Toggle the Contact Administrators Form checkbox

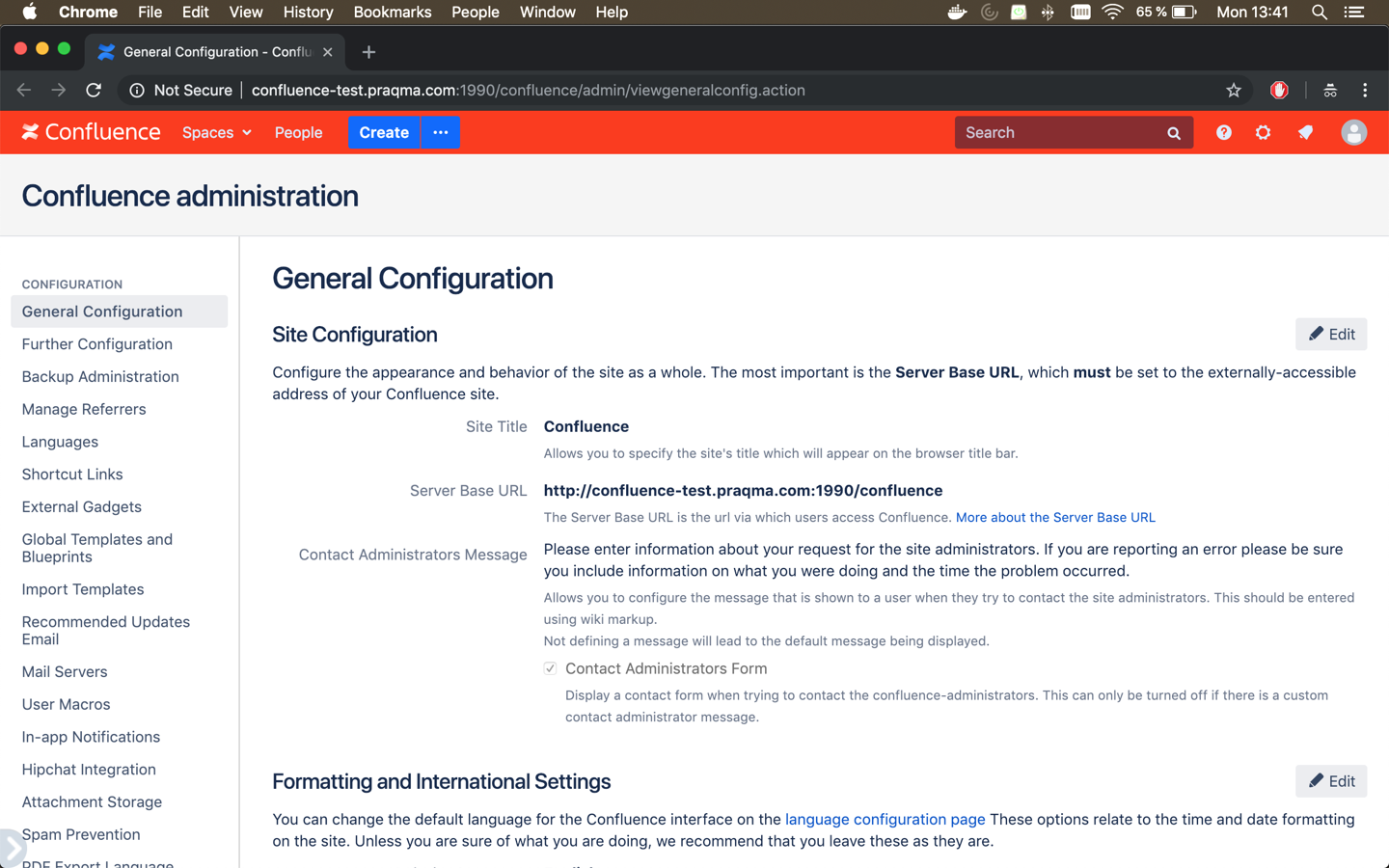click(550, 668)
